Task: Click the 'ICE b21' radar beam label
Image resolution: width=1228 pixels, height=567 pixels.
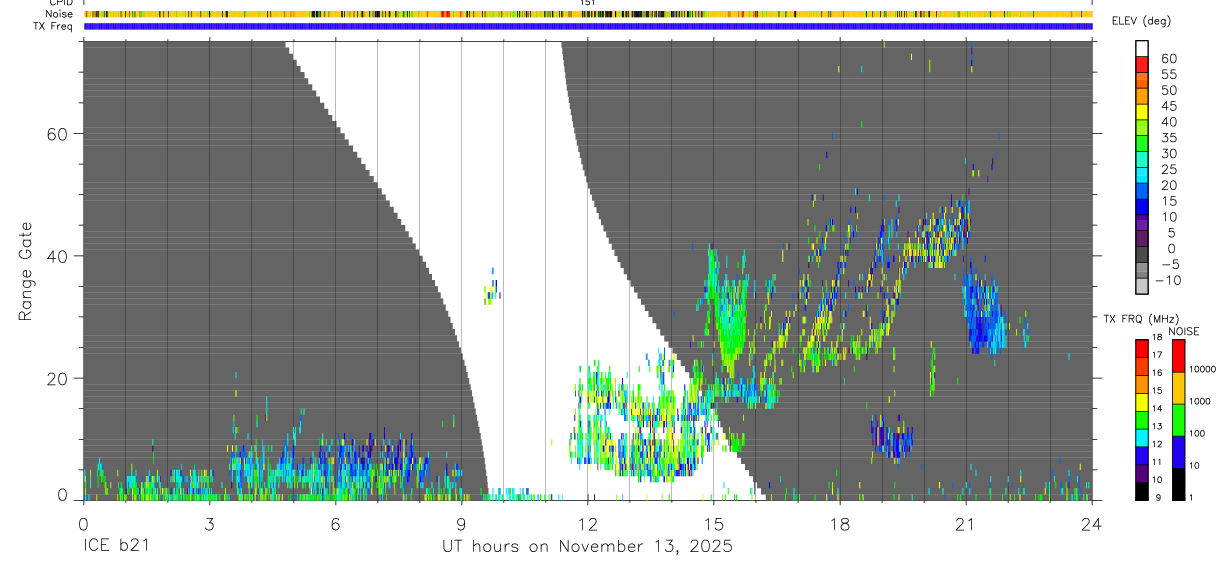Action: [x=114, y=547]
